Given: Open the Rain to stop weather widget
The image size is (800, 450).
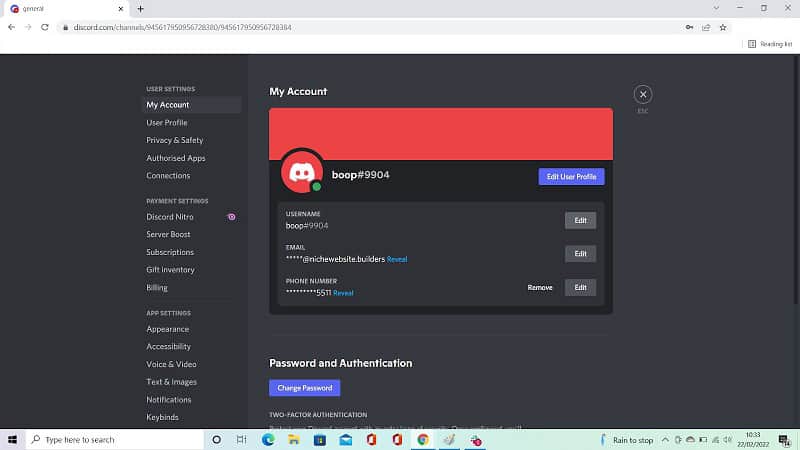Looking at the screenshot, I should (x=627, y=440).
